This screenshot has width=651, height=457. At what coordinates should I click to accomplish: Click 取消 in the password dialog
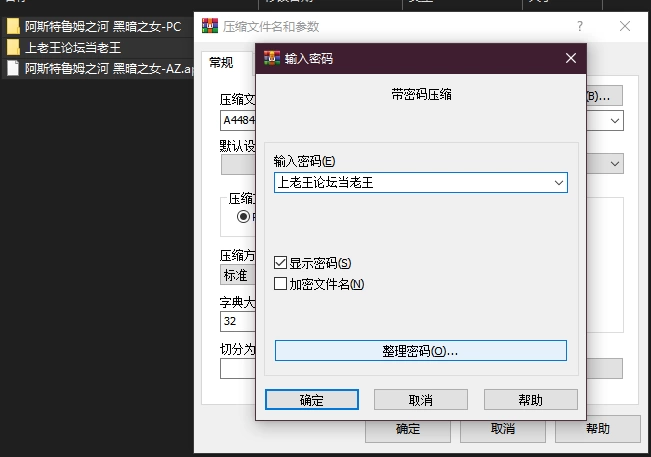421,400
